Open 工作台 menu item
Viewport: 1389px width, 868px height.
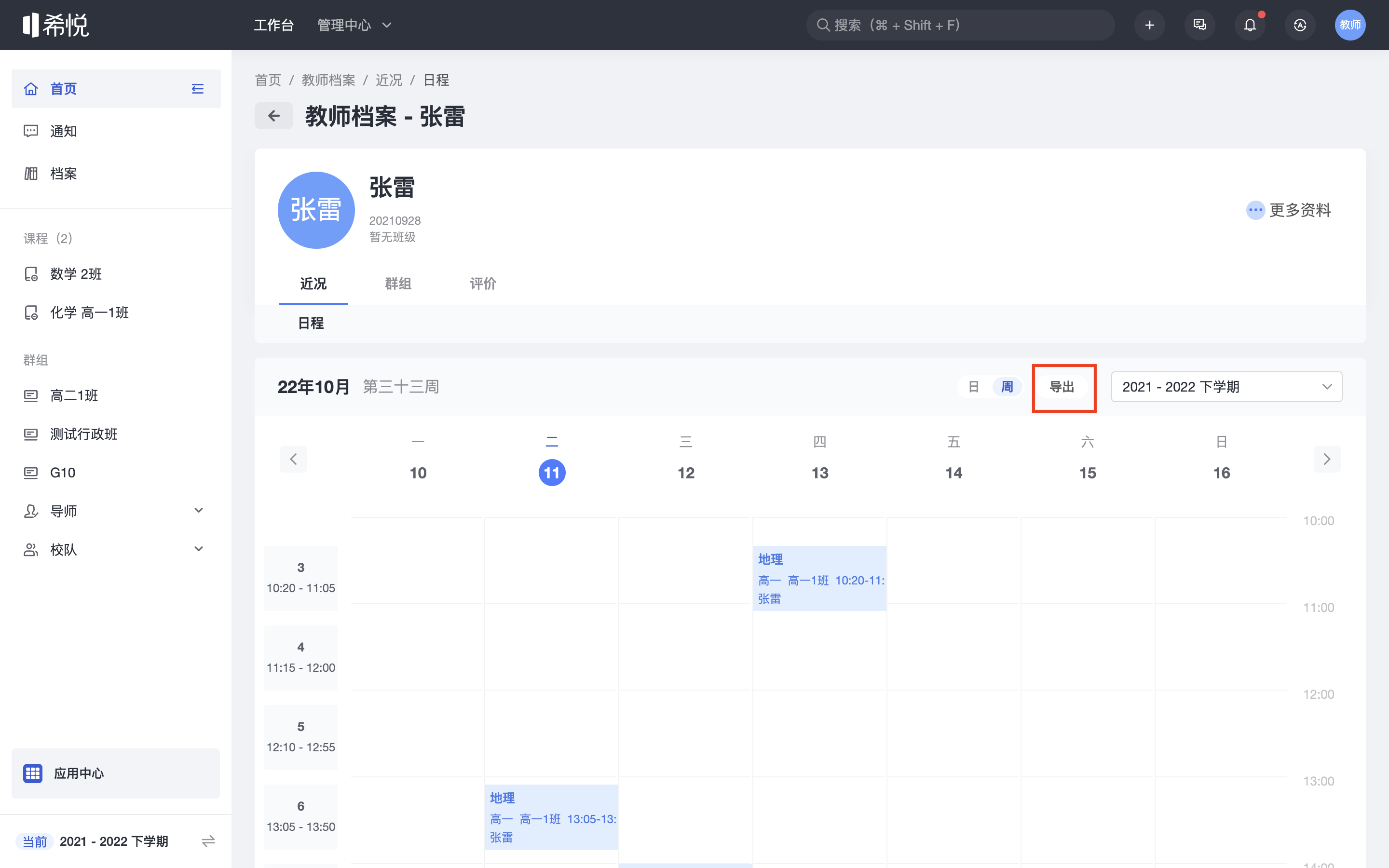pos(274,25)
